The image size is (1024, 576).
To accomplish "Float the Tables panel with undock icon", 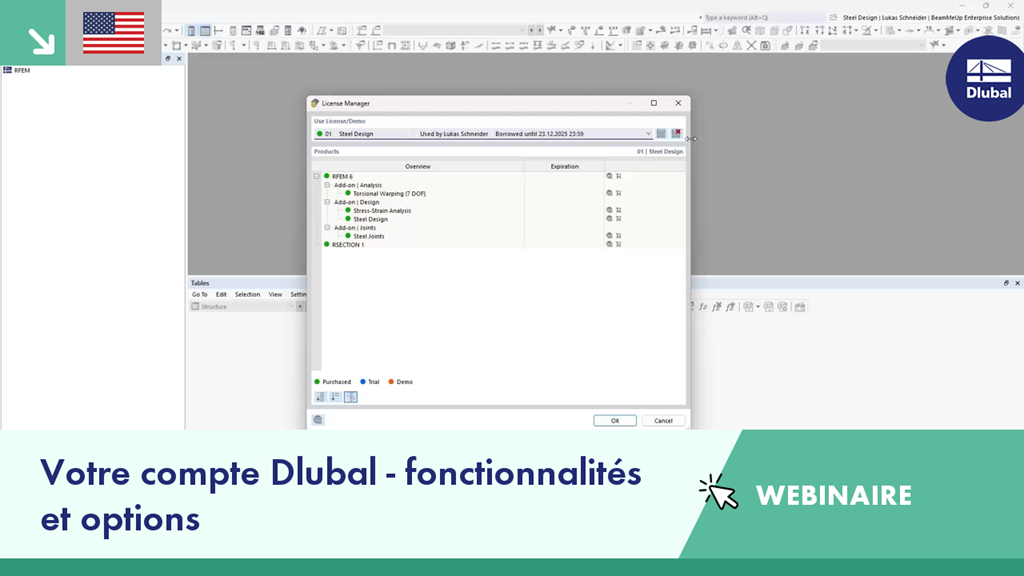I will tap(1006, 283).
